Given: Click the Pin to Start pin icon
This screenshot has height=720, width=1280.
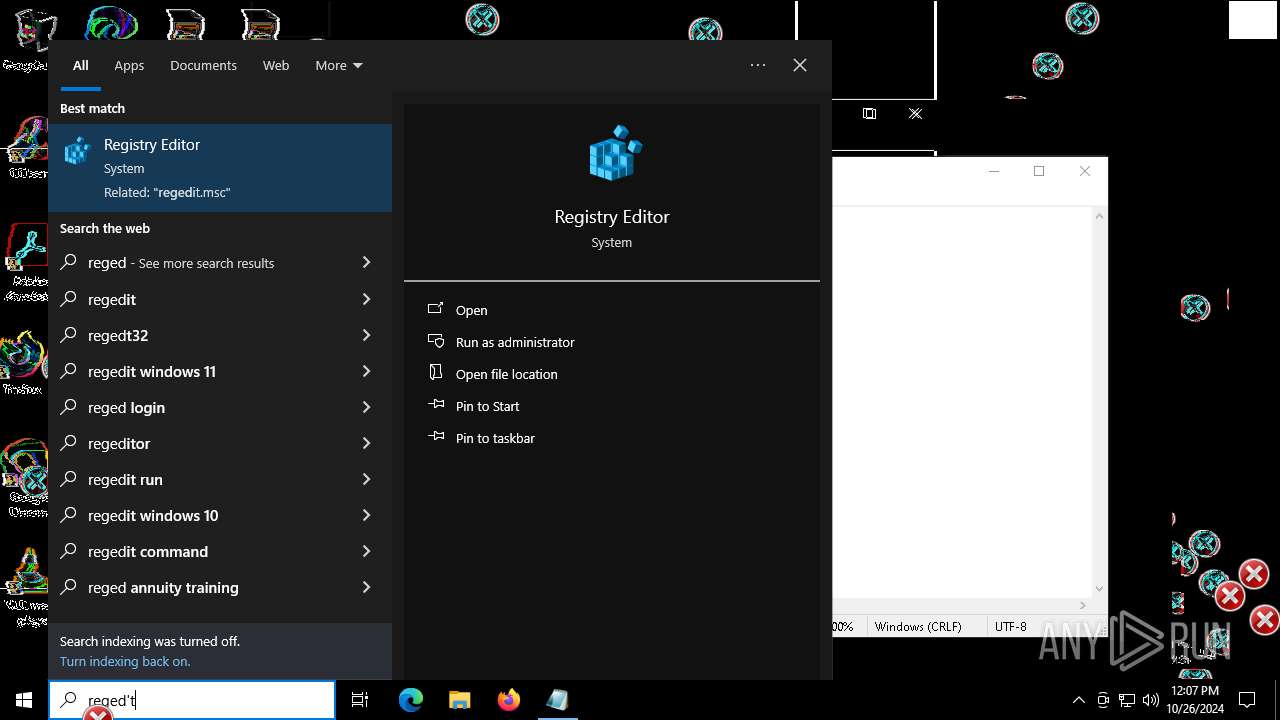Looking at the screenshot, I should 436,406.
